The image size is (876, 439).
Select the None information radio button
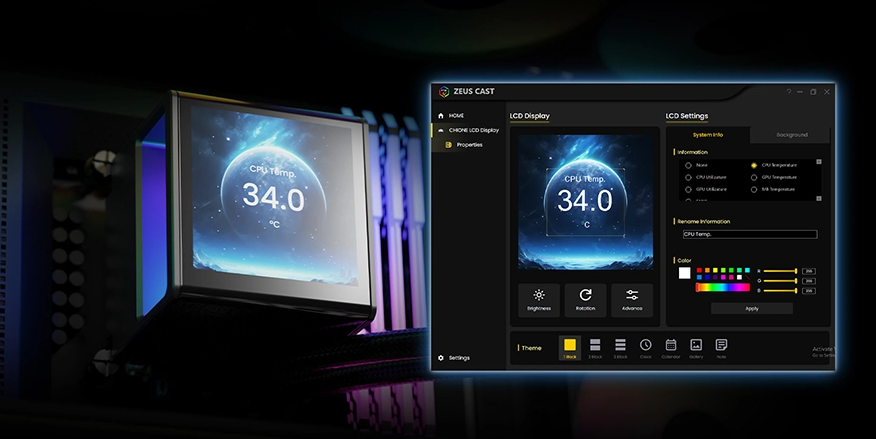(688, 165)
